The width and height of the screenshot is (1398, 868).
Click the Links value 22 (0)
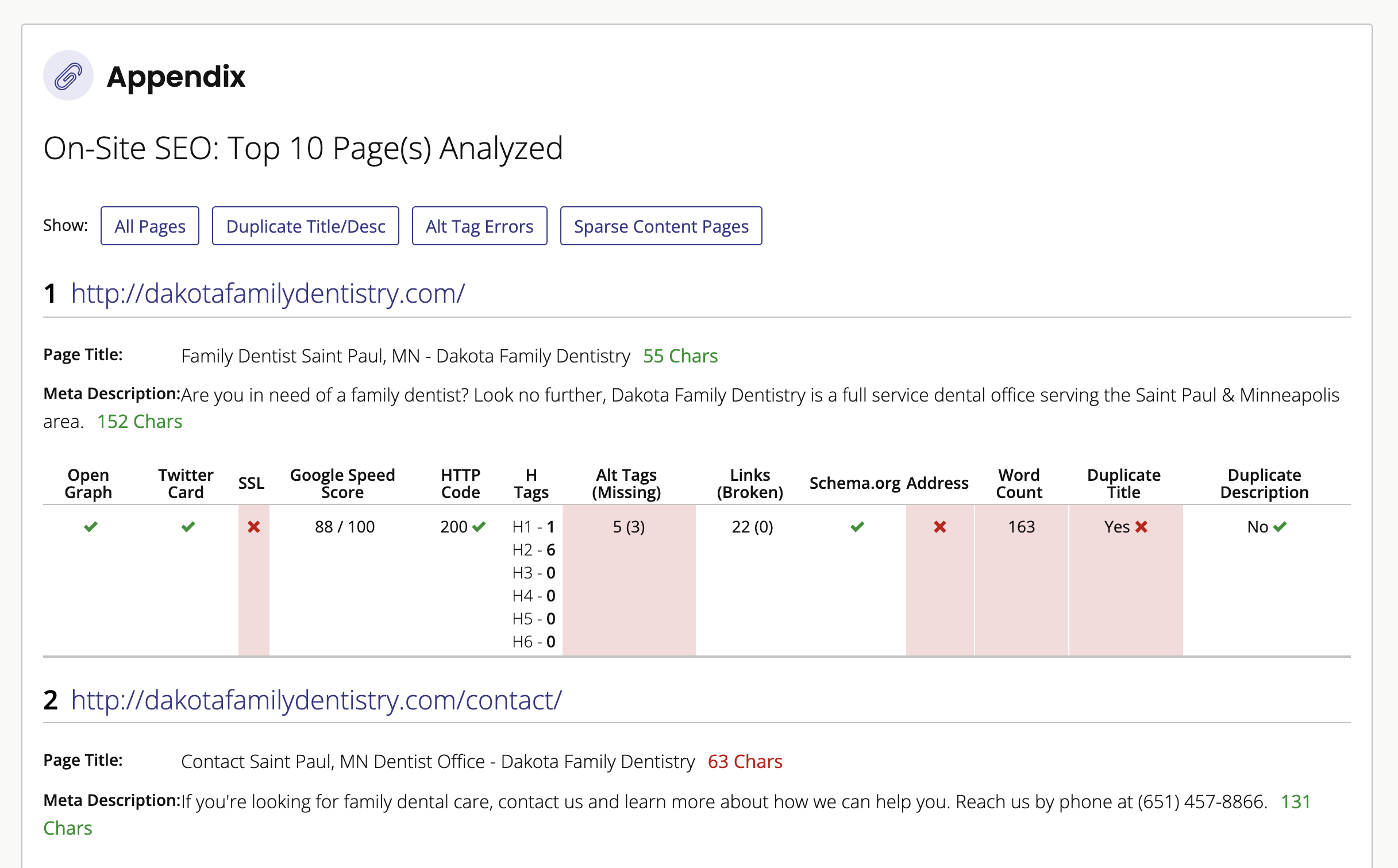(x=752, y=527)
